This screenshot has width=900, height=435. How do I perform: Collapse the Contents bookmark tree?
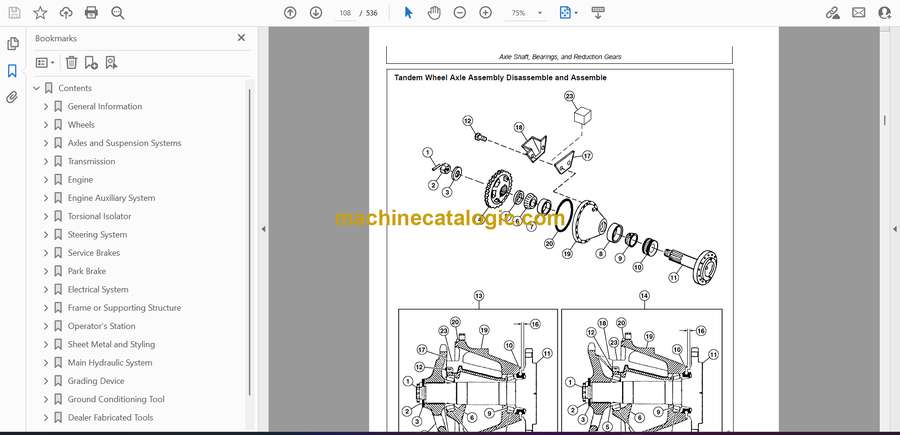click(x=36, y=88)
